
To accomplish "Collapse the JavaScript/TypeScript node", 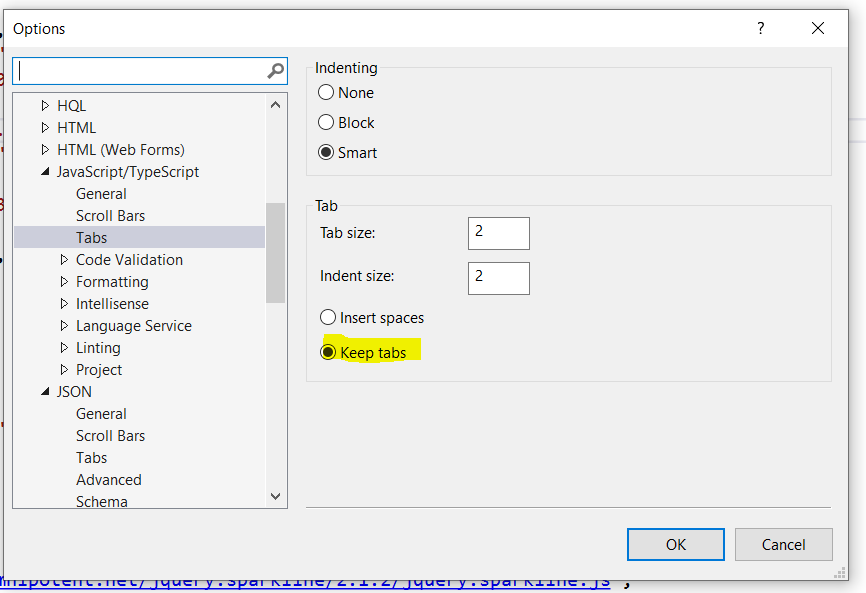I will click(x=45, y=172).
